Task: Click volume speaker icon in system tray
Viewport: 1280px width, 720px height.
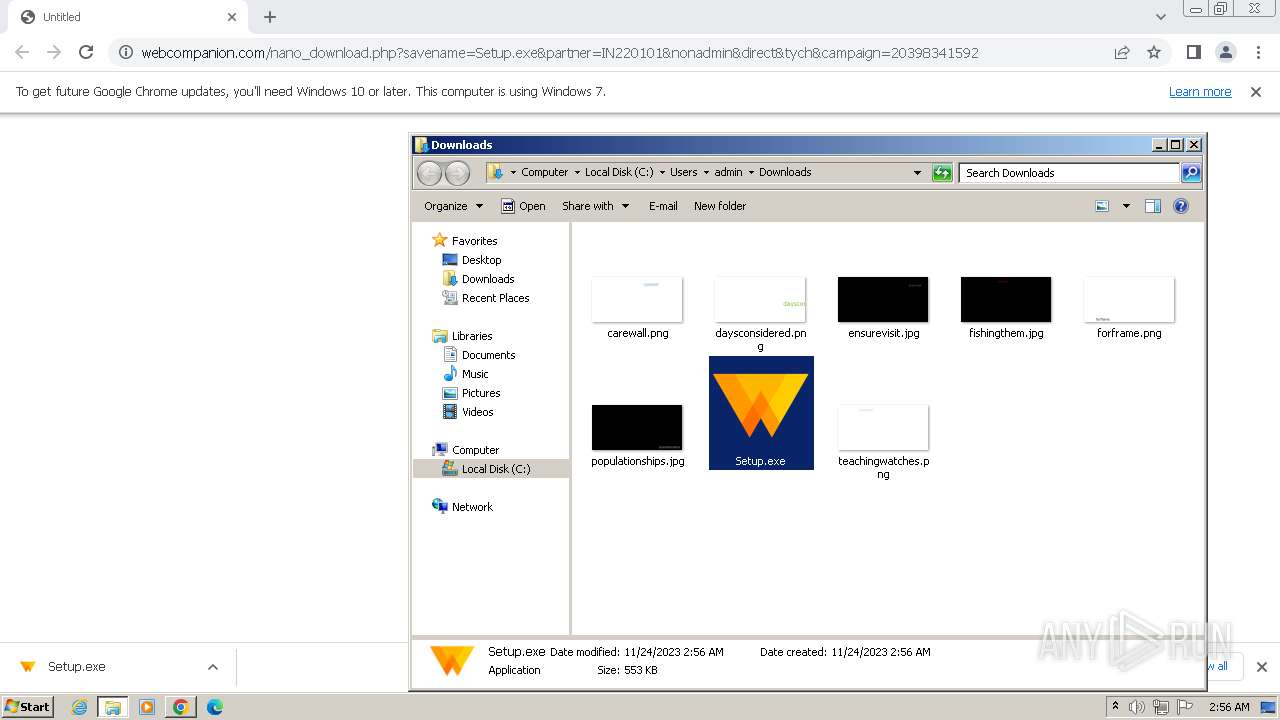Action: click(1137, 707)
